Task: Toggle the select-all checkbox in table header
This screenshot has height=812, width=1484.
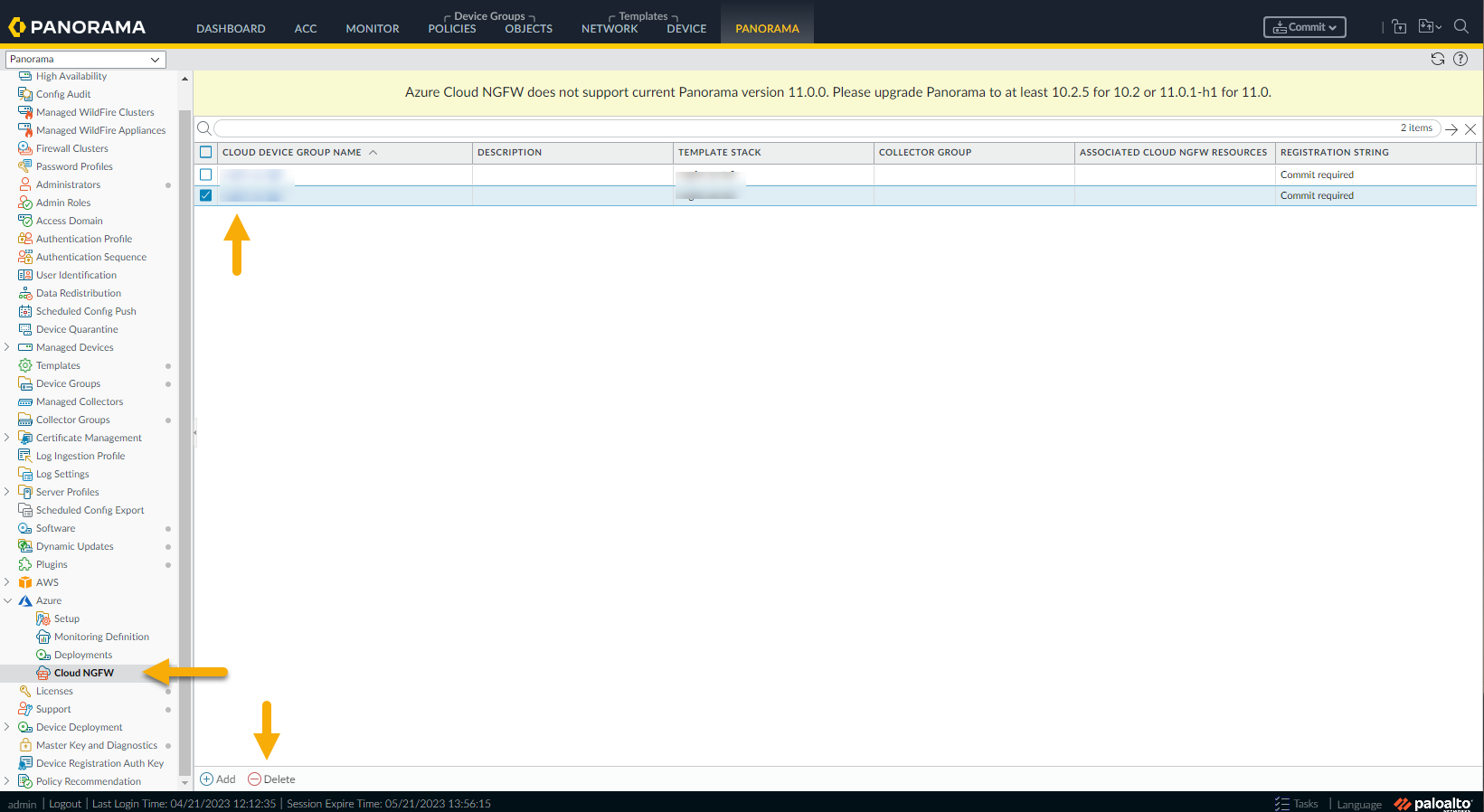Action: point(206,153)
